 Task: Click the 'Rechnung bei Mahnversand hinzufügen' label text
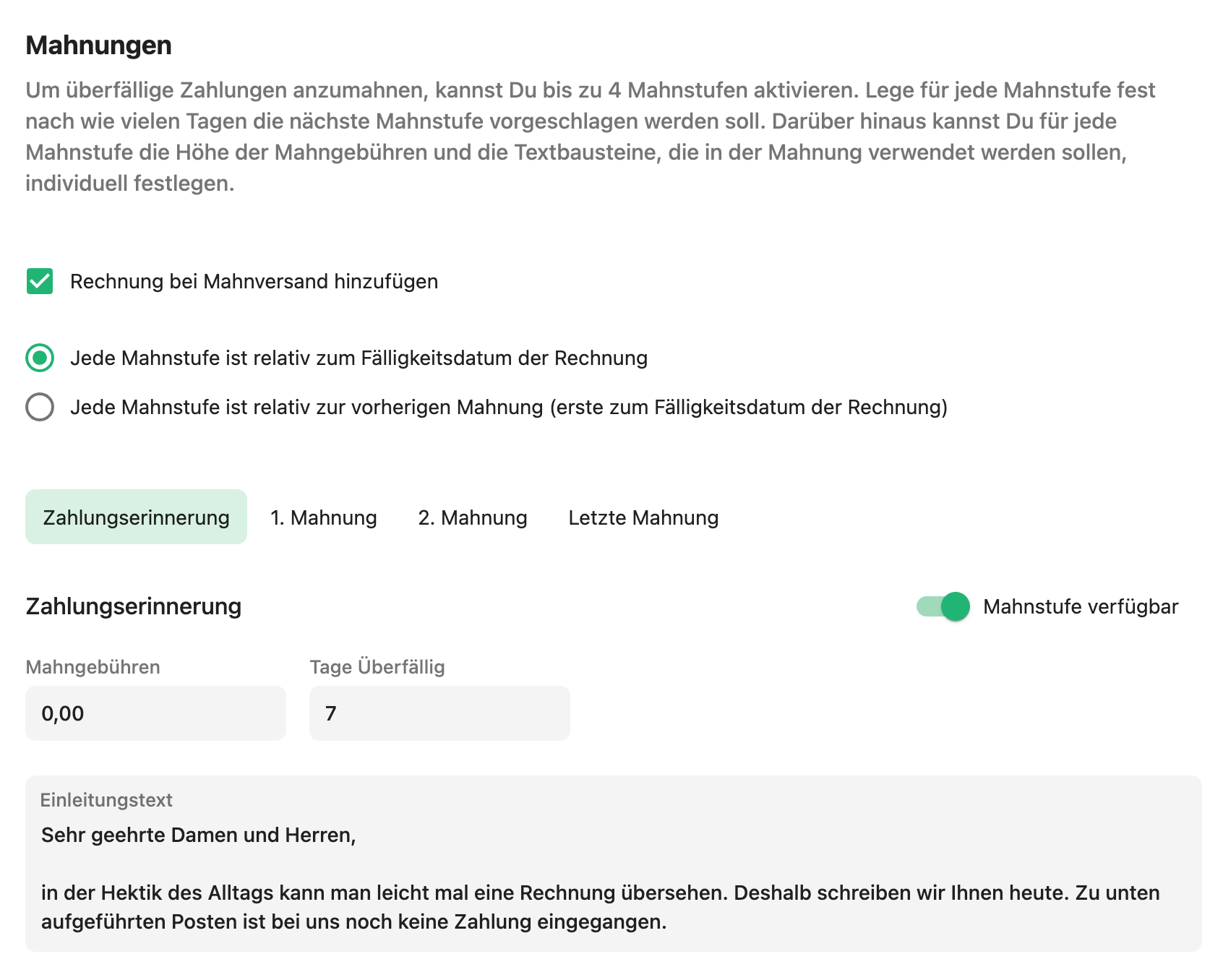pyautogui.click(x=254, y=281)
